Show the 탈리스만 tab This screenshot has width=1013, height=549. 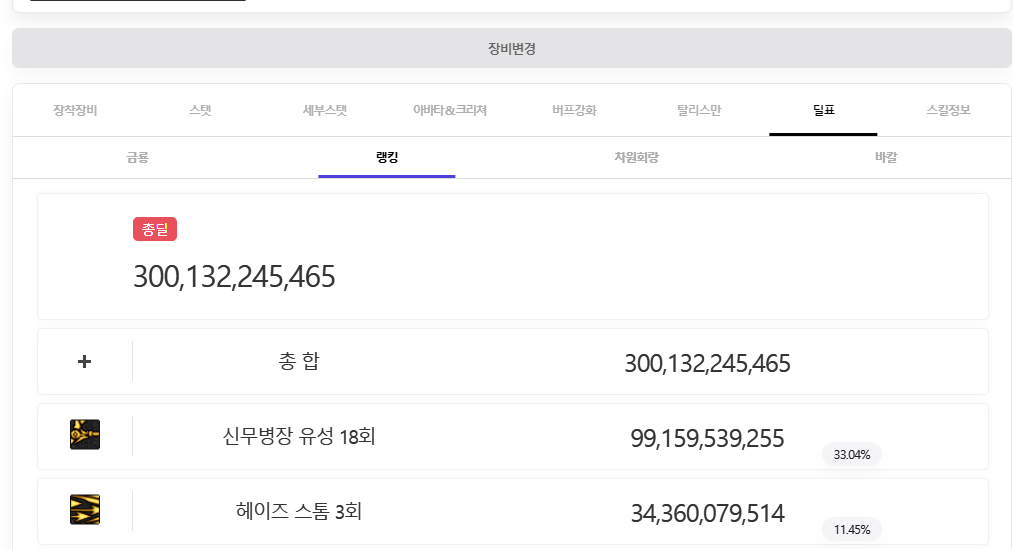pyautogui.click(x=699, y=110)
